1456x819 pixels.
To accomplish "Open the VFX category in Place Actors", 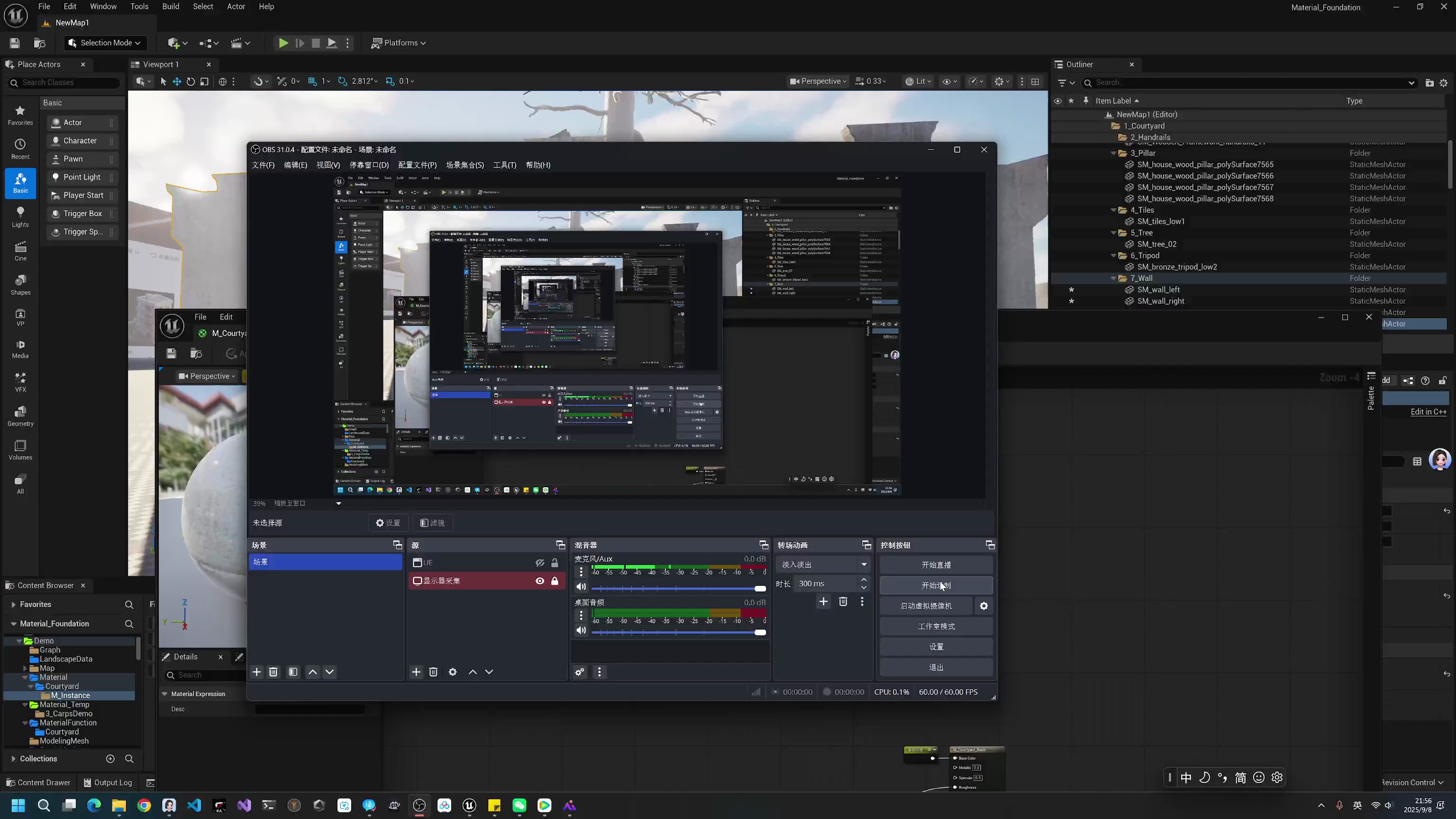I will 20,382.
